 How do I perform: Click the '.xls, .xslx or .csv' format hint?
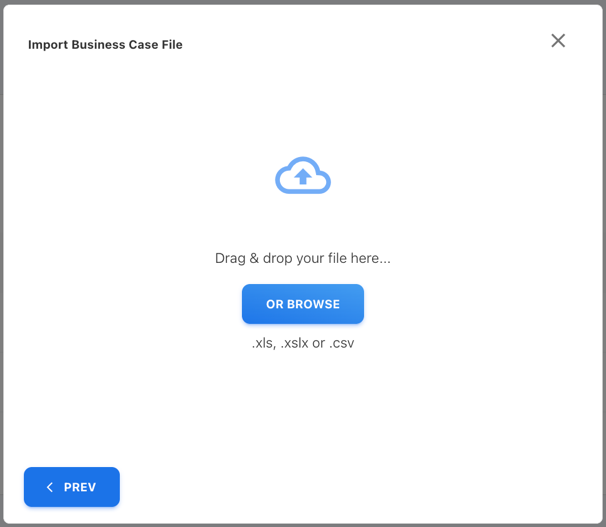point(303,343)
